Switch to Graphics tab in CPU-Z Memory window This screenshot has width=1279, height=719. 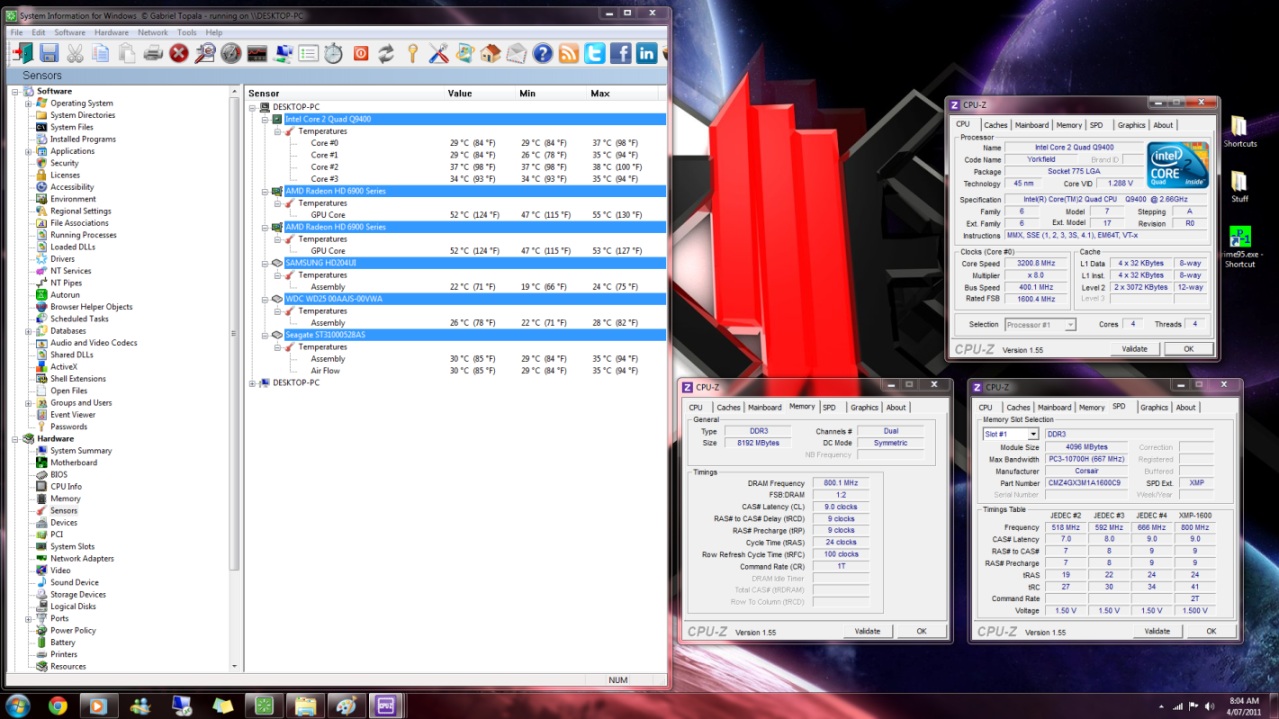pyautogui.click(x=864, y=407)
